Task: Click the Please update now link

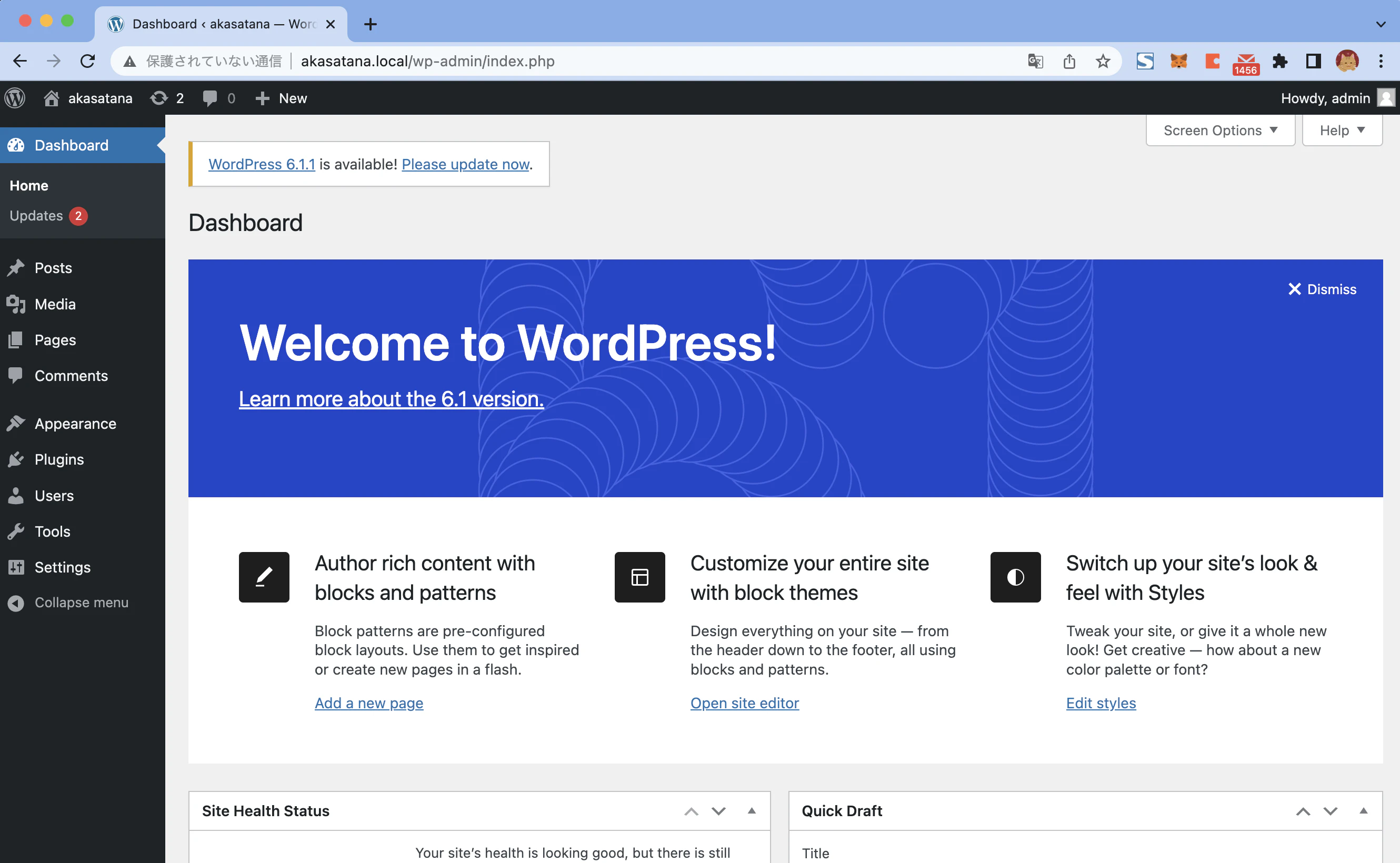Action: [465, 164]
